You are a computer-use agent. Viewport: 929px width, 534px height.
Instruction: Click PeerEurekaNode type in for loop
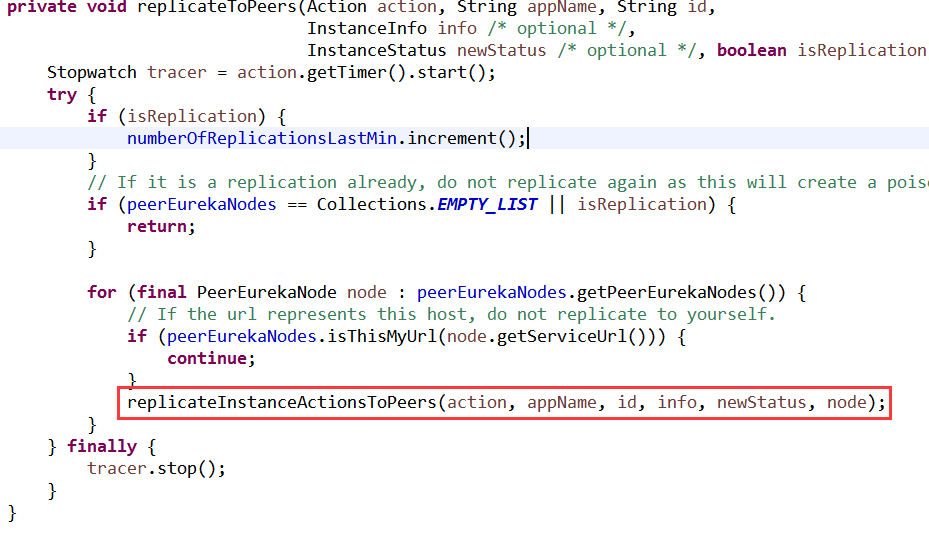pyautogui.click(x=267, y=292)
